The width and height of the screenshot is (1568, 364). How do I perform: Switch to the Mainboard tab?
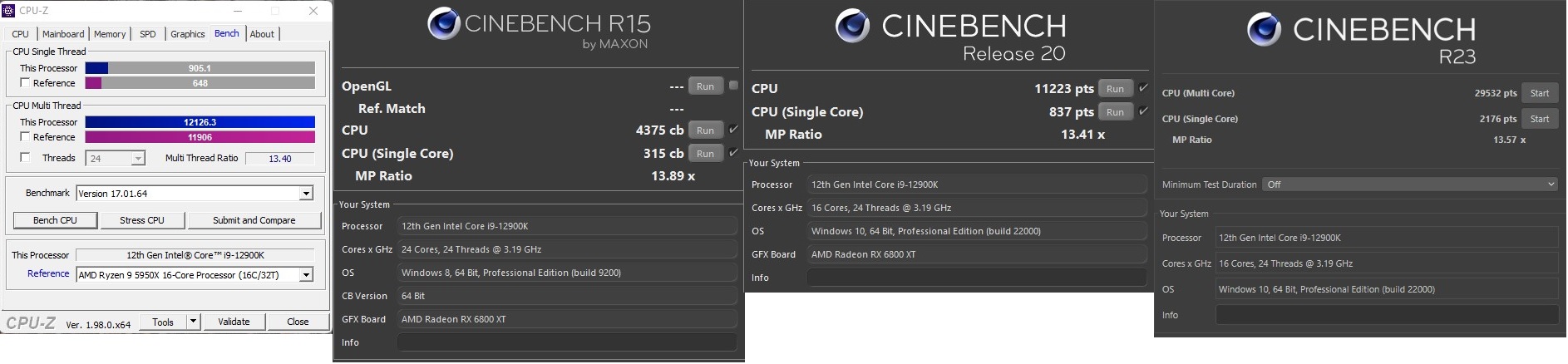[63, 34]
